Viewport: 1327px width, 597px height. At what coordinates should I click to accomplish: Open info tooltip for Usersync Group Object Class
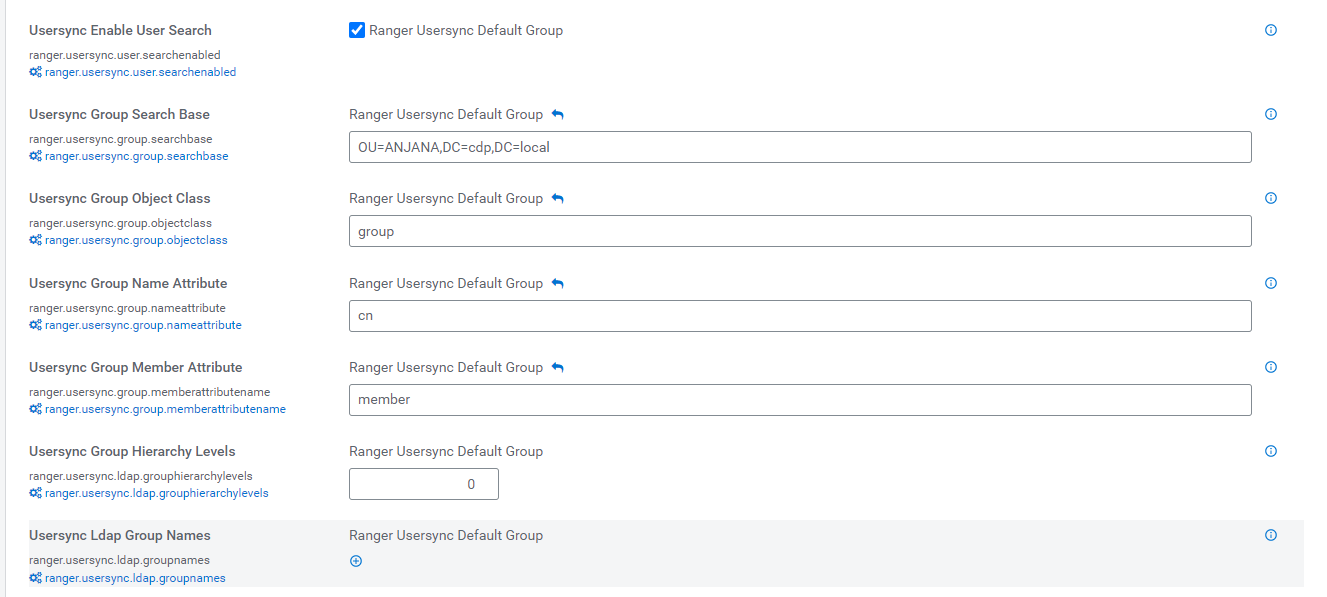[x=1271, y=198]
